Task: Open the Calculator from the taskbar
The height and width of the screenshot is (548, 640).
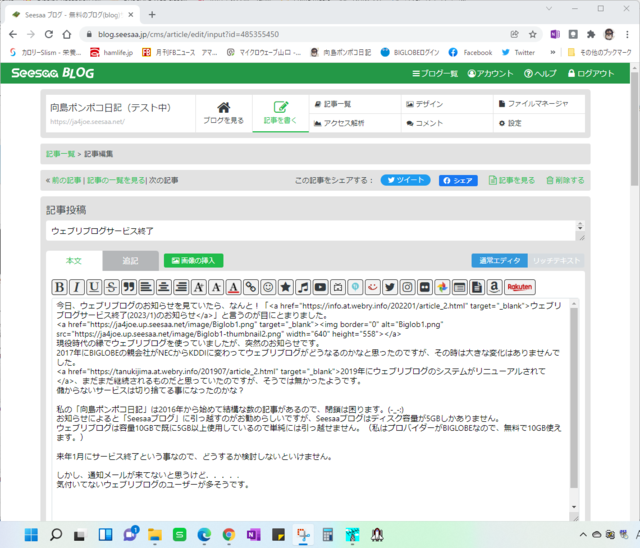Action: (x=327, y=535)
